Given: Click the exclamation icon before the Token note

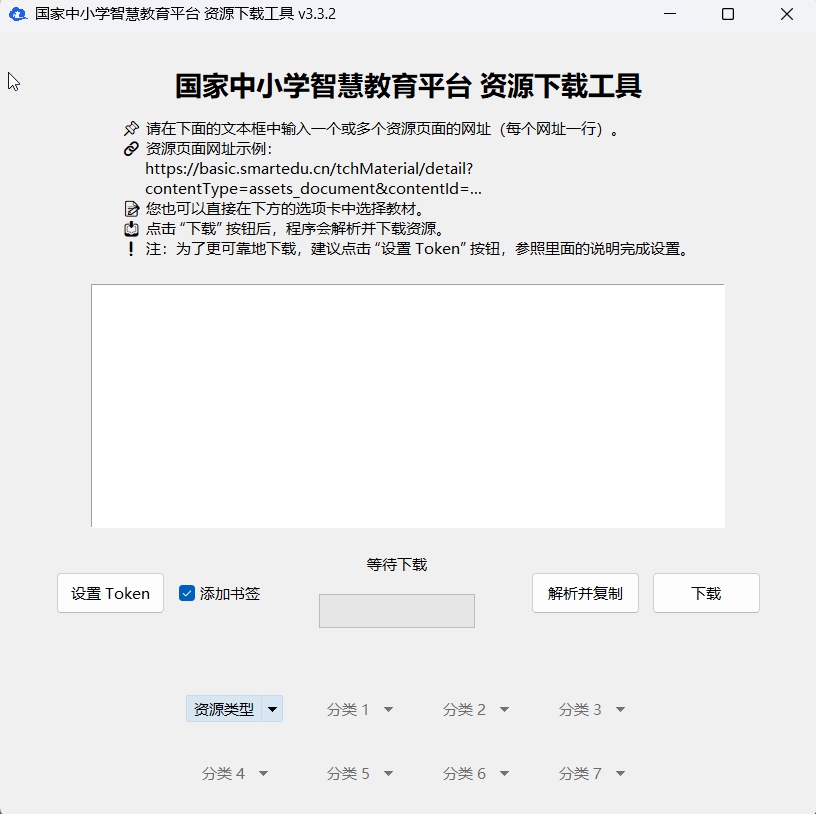Looking at the screenshot, I should [130, 249].
